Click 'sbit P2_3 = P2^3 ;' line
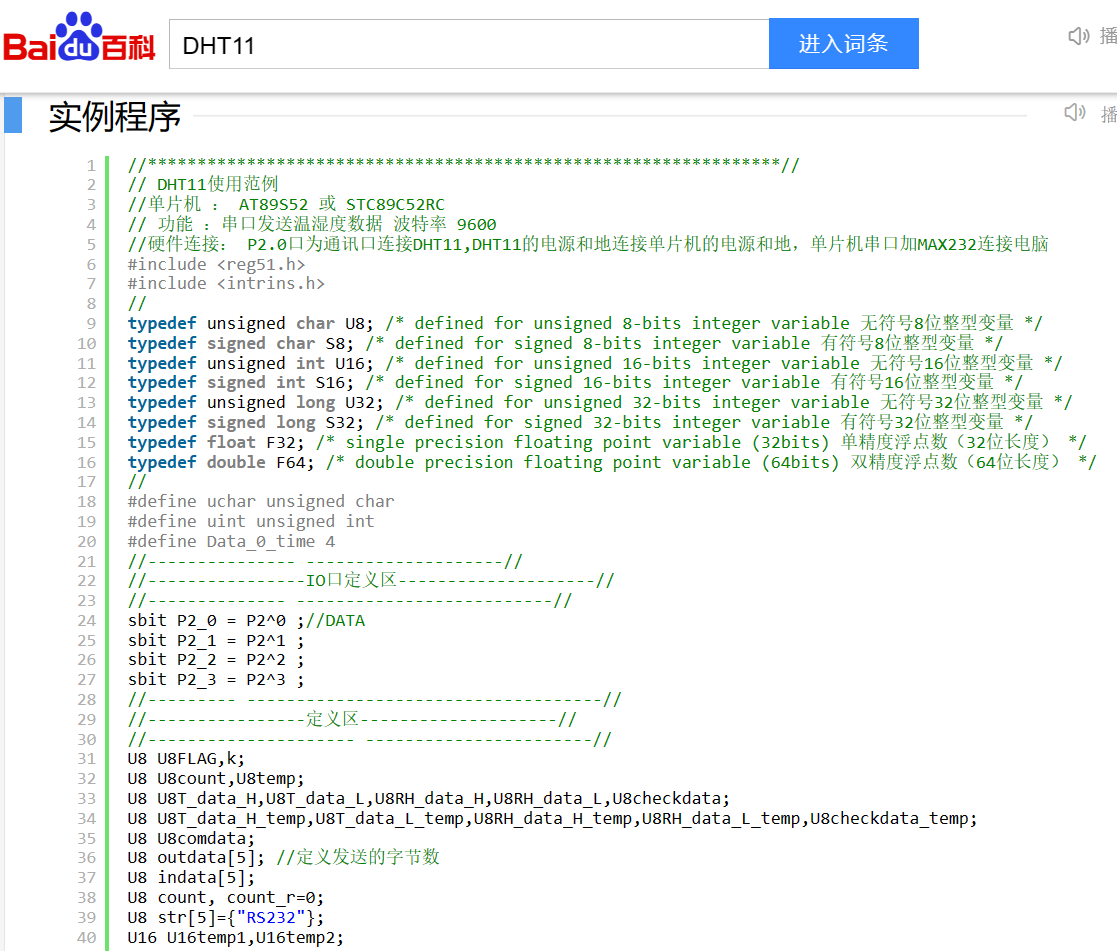1117x951 pixels. click(216, 680)
